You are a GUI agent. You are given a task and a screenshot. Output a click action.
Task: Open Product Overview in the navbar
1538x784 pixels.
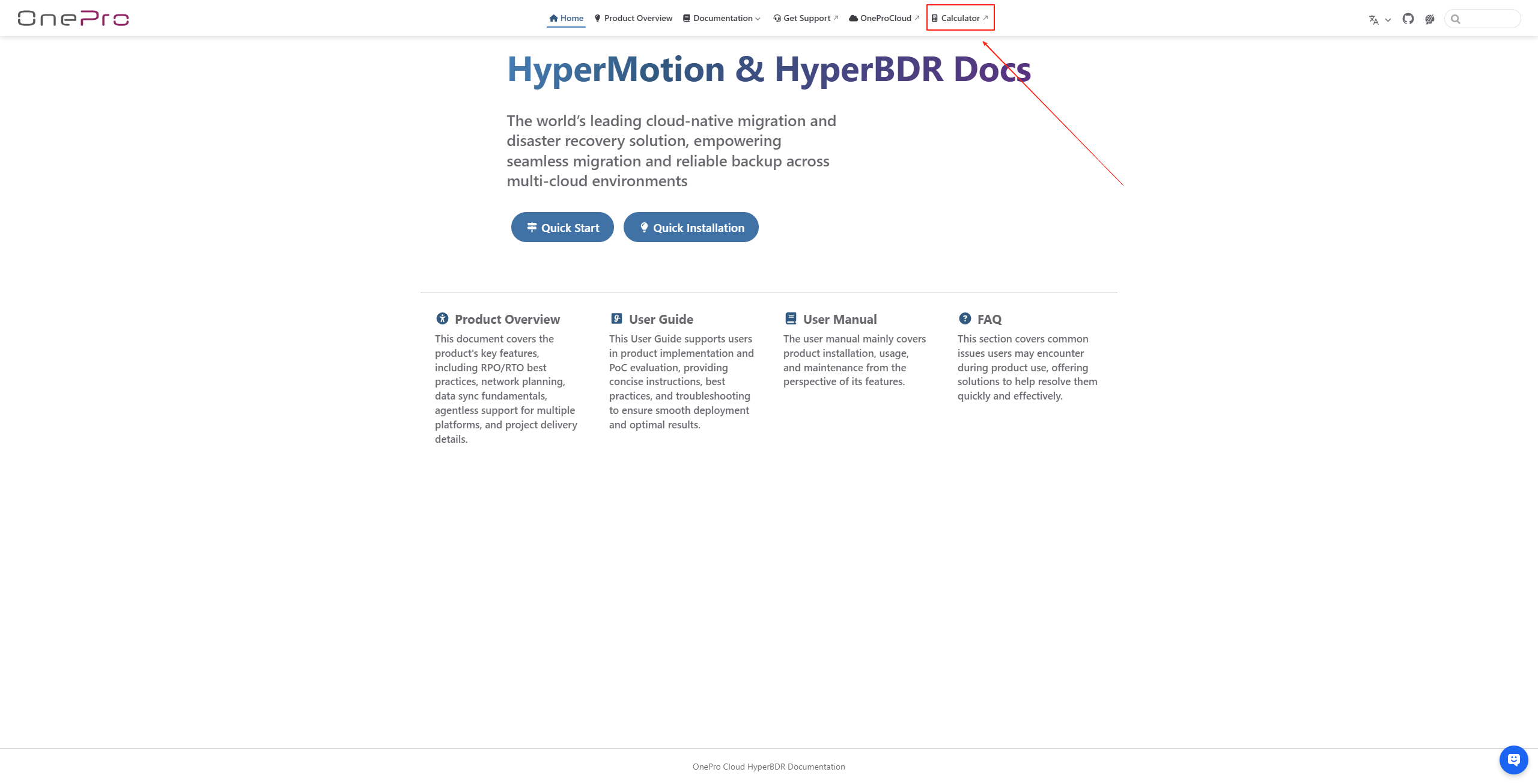(633, 18)
